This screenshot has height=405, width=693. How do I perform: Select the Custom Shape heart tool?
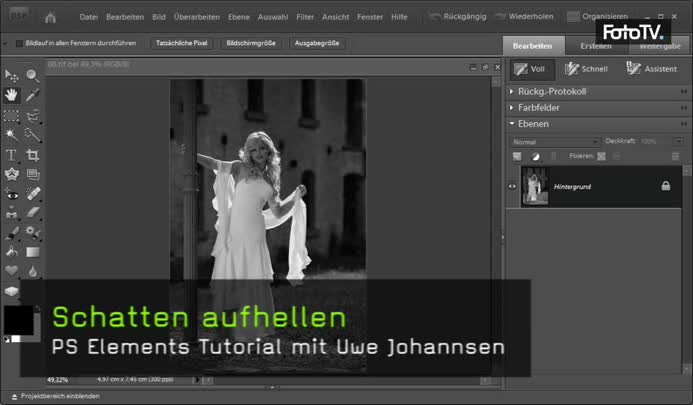tap(11, 271)
